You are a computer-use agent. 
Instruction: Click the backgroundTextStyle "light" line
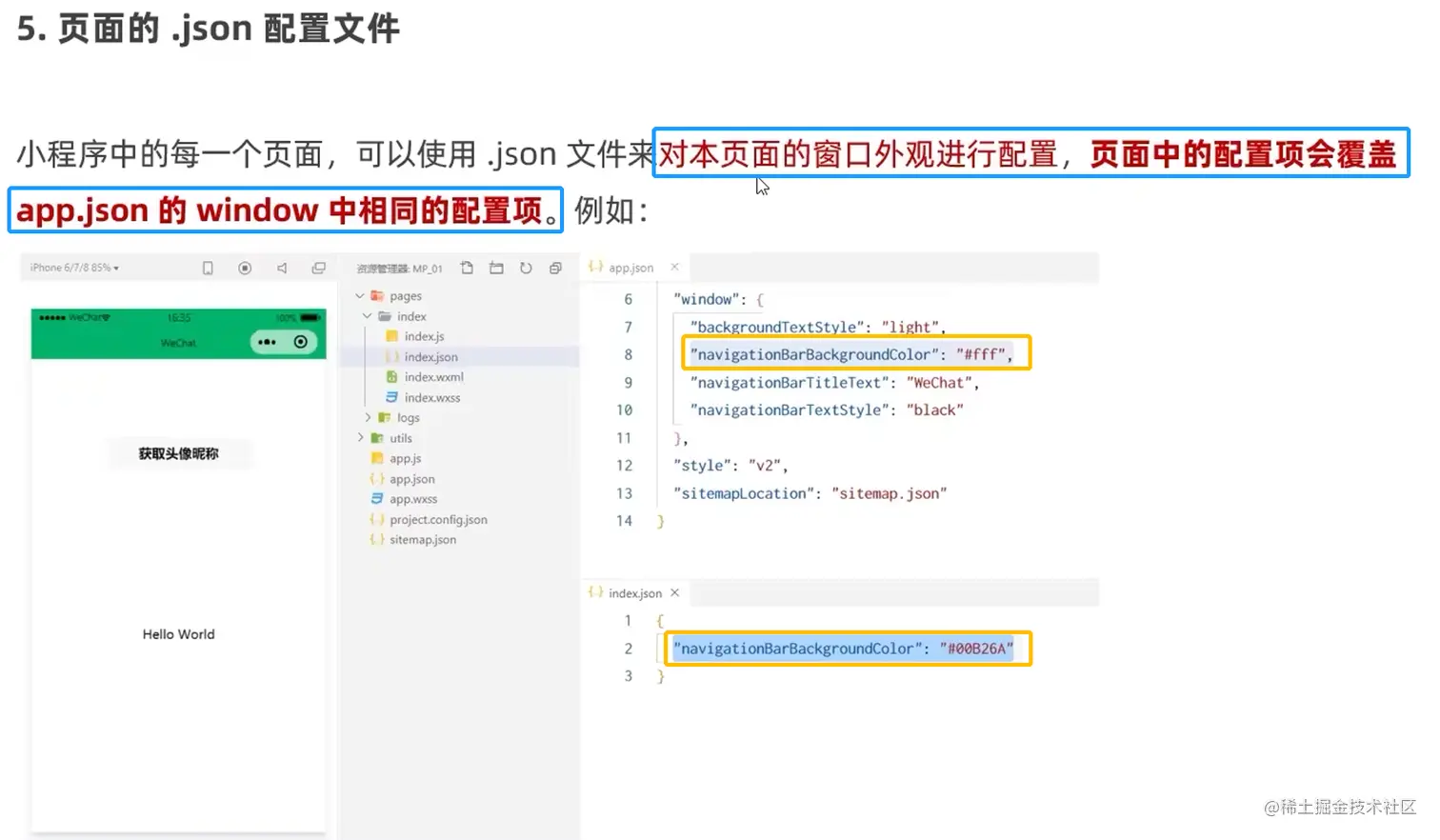[818, 327]
